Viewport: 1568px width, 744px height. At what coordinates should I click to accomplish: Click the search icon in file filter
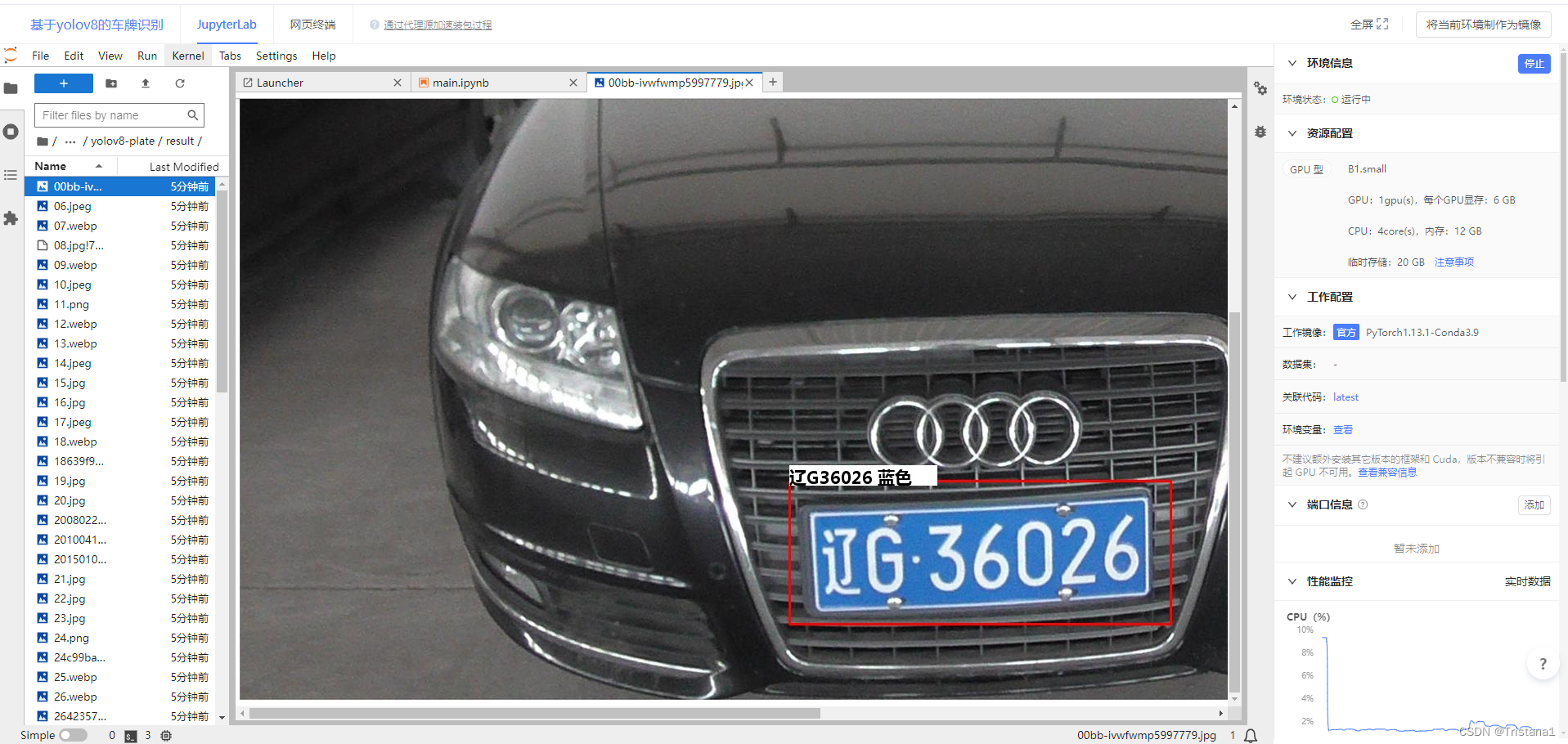click(193, 115)
